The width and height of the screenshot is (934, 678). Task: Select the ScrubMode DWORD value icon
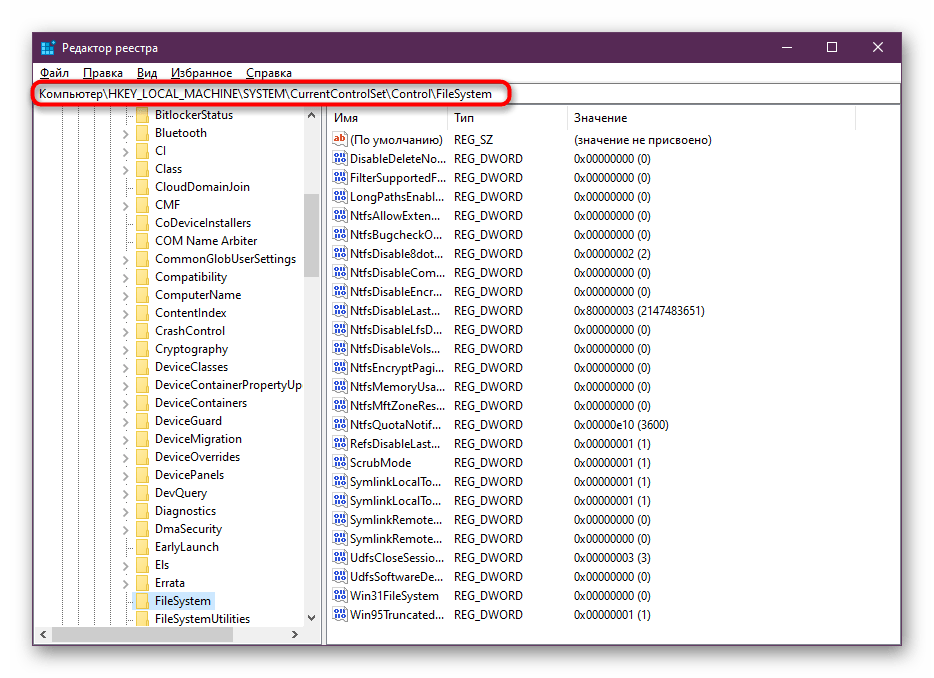[x=340, y=463]
